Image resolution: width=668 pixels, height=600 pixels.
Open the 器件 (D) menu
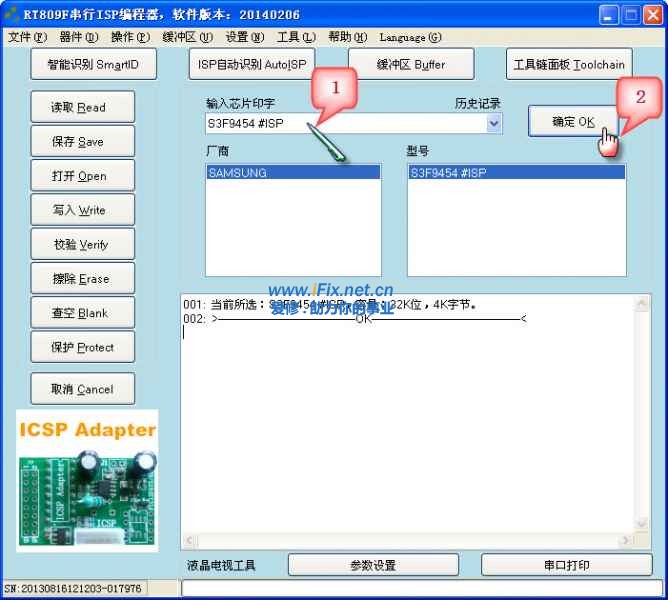coord(79,38)
